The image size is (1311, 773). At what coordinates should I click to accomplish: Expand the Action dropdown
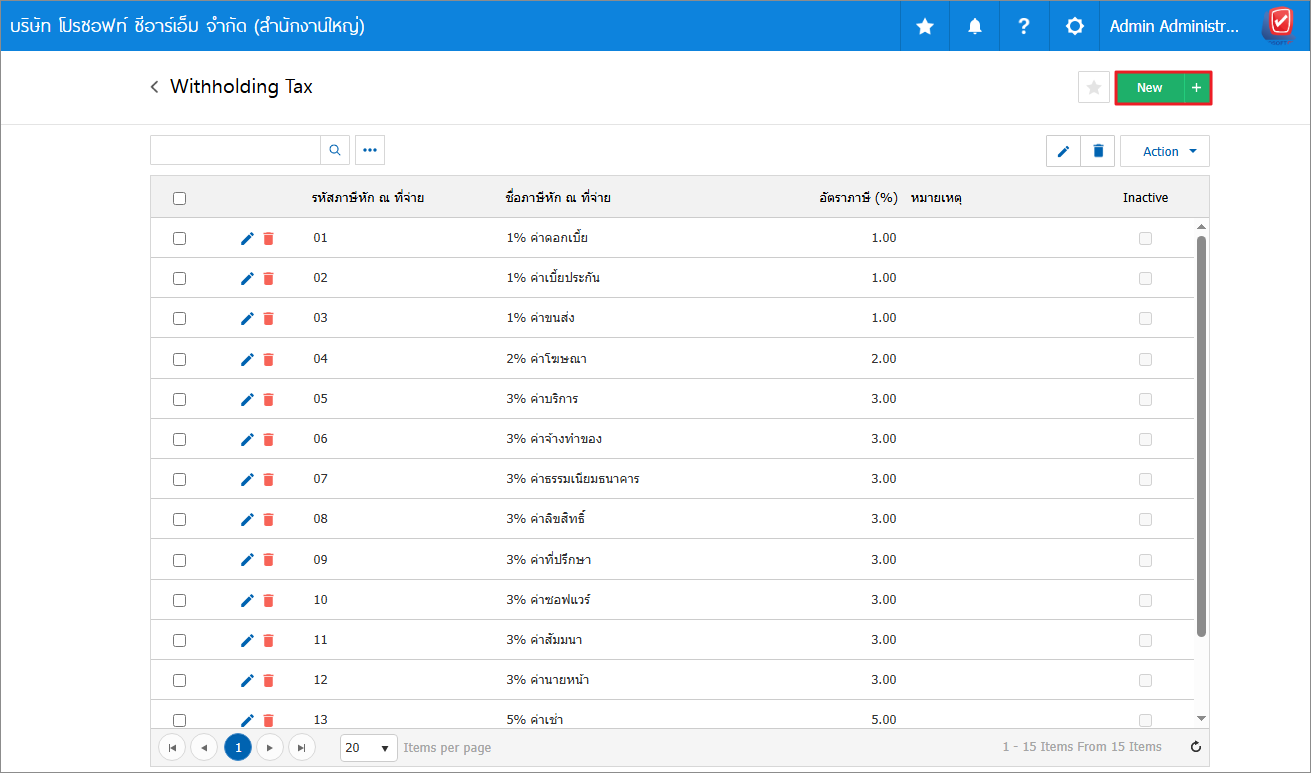point(1165,151)
